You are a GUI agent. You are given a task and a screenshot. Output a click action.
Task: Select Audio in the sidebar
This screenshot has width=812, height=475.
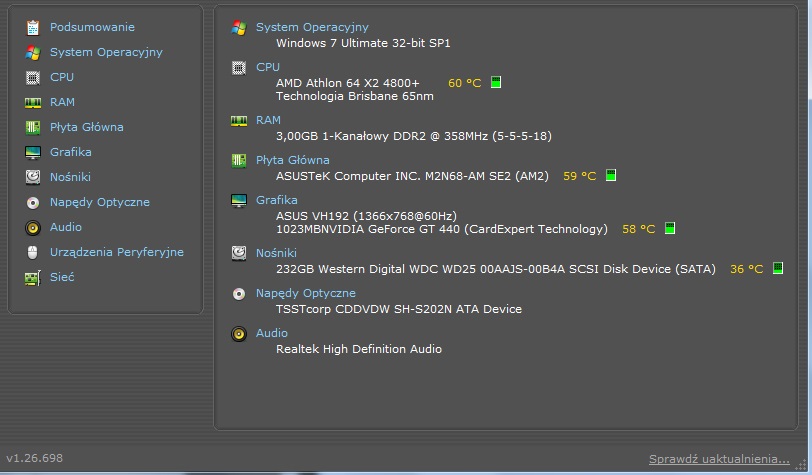point(66,227)
